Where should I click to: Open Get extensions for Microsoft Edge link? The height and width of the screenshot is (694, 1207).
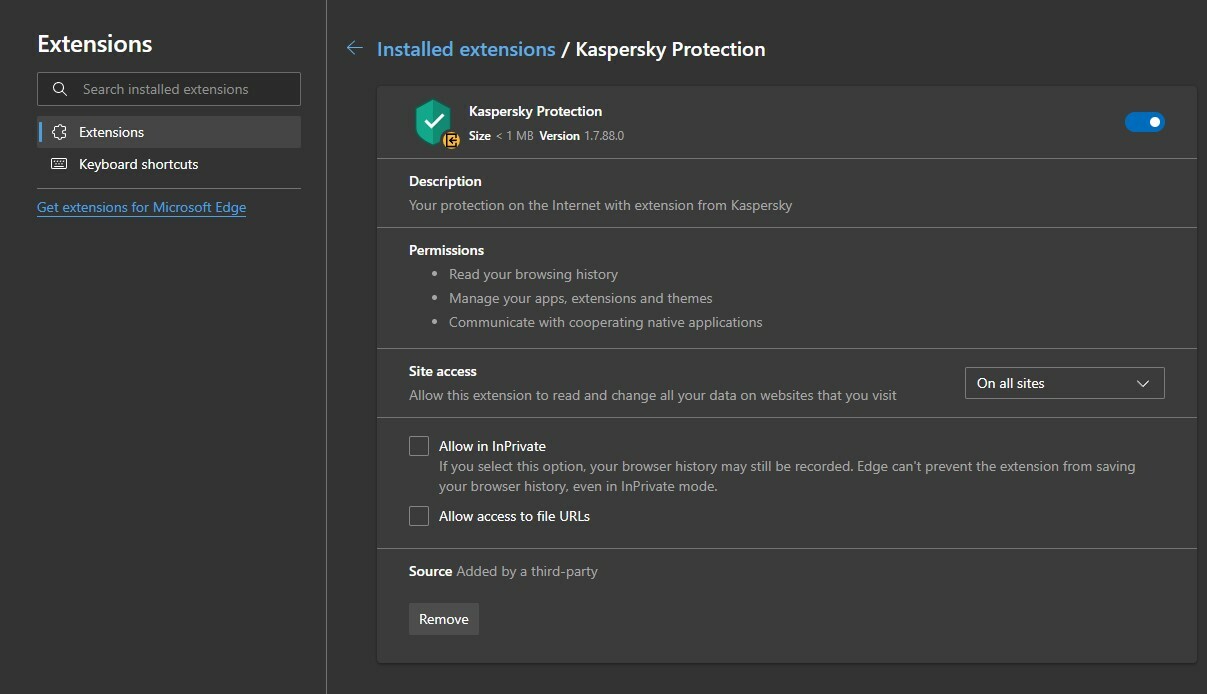pyautogui.click(x=141, y=207)
